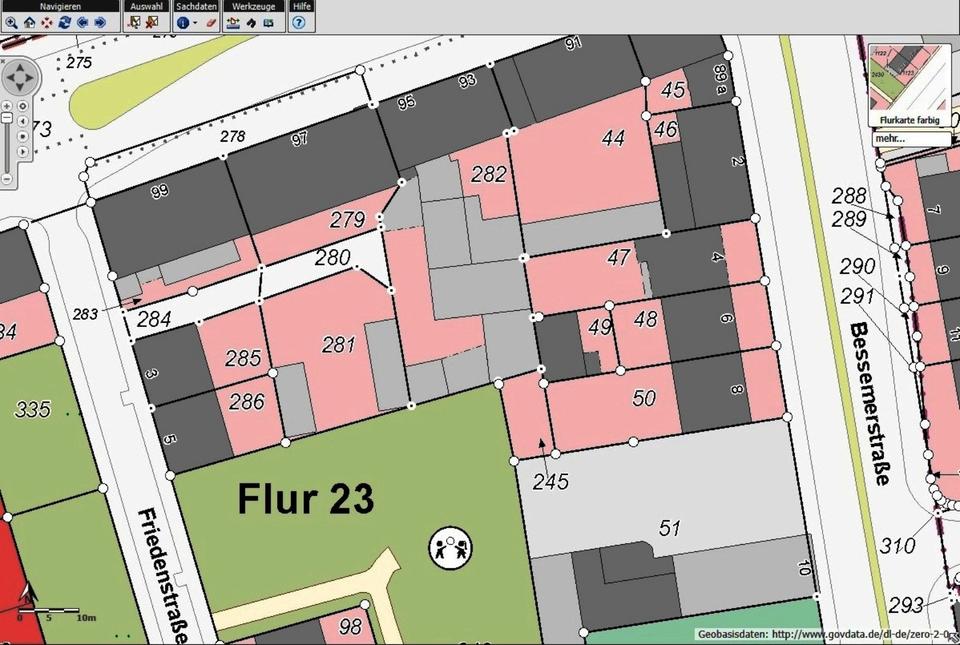Image resolution: width=960 pixels, height=645 pixels.
Task: Click the zoom slider handle
Action: pos(7,118)
